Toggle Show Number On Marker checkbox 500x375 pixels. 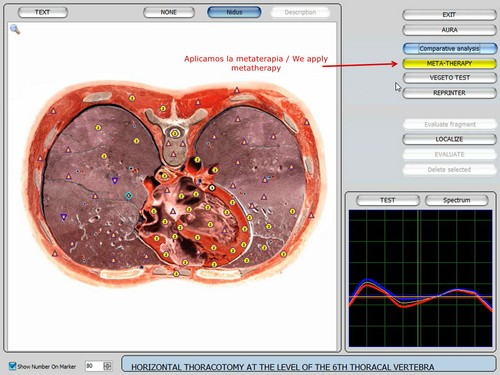(x=13, y=366)
